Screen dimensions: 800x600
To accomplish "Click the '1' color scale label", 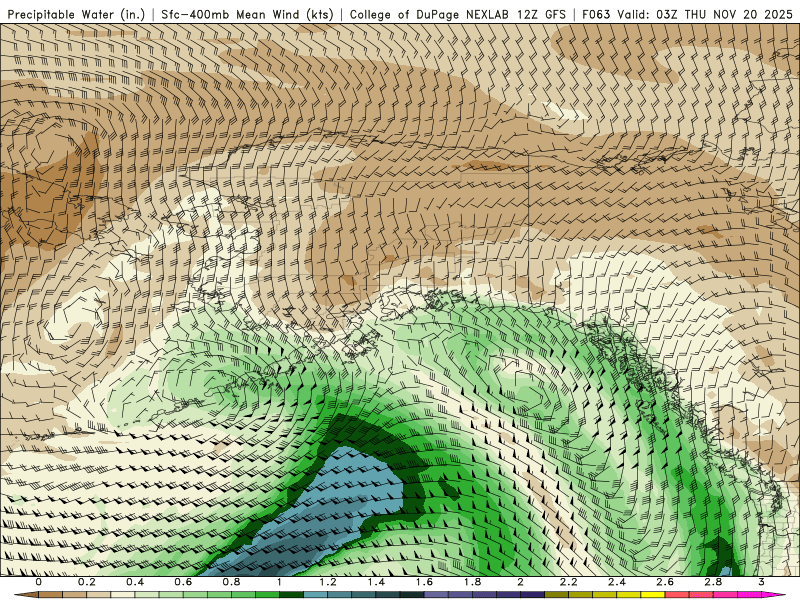I will [280, 582].
